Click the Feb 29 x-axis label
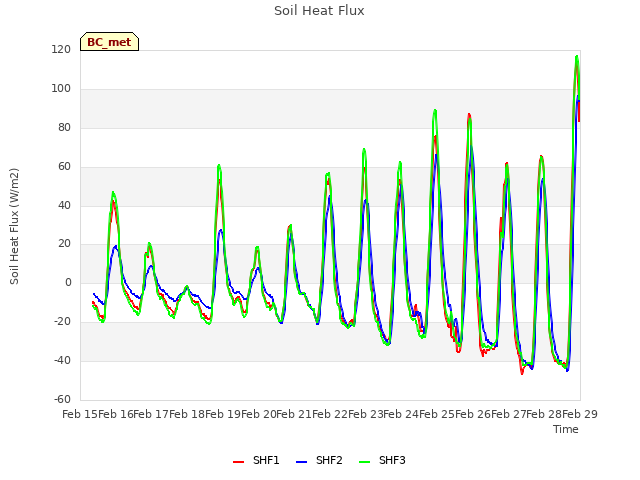This screenshot has width=640, height=480. tap(580, 414)
